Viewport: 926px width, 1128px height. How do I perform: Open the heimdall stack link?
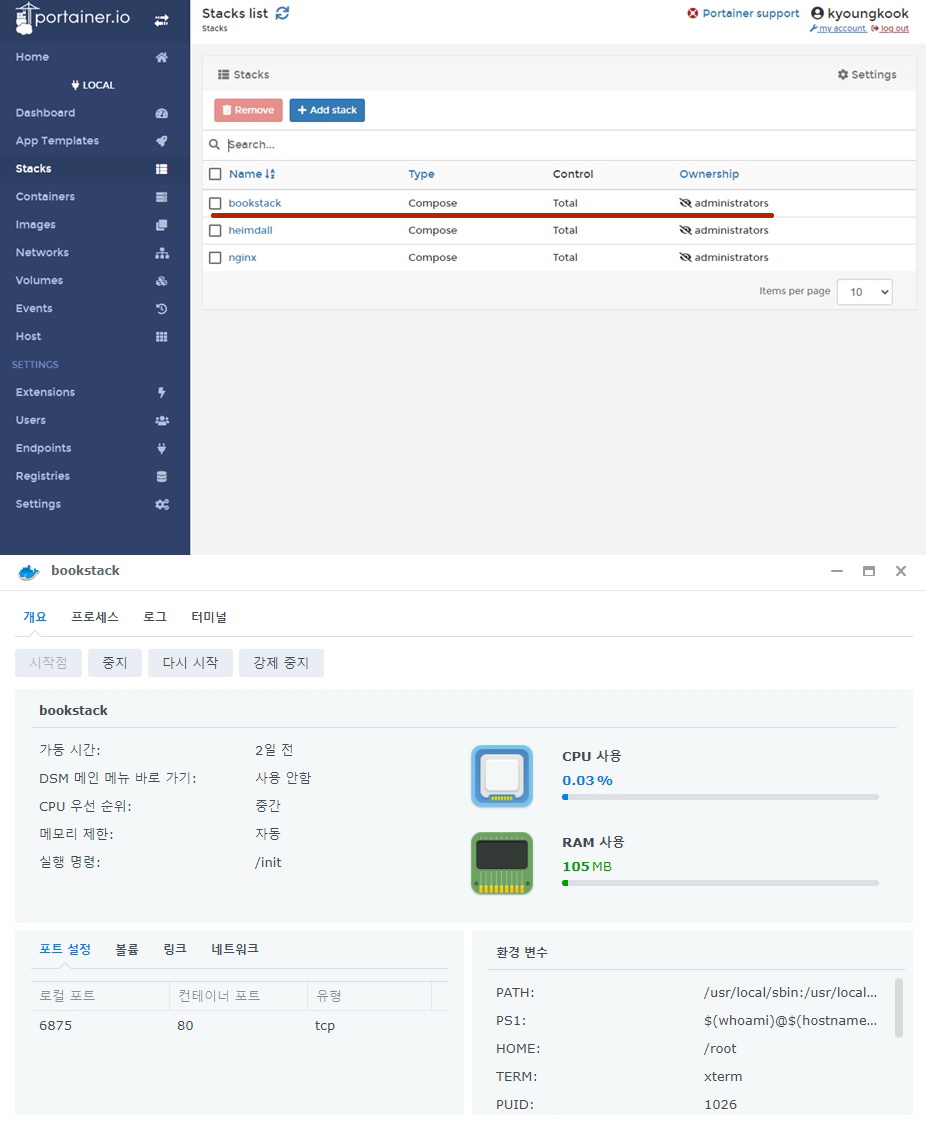pos(250,231)
